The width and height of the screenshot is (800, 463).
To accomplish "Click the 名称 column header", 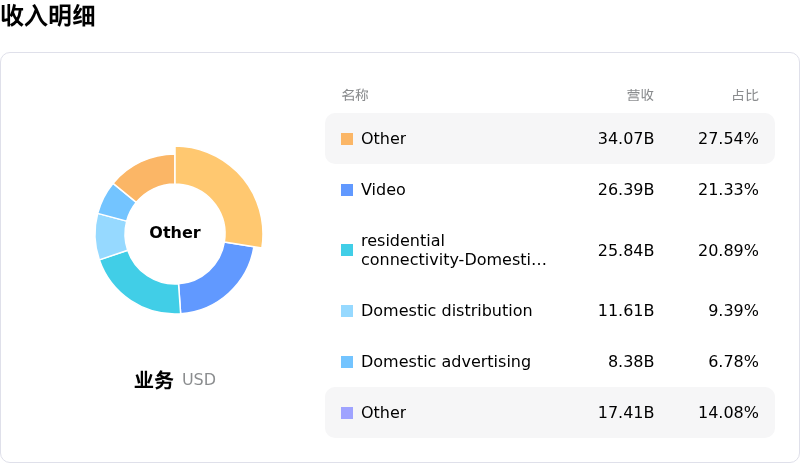I will [x=355, y=95].
